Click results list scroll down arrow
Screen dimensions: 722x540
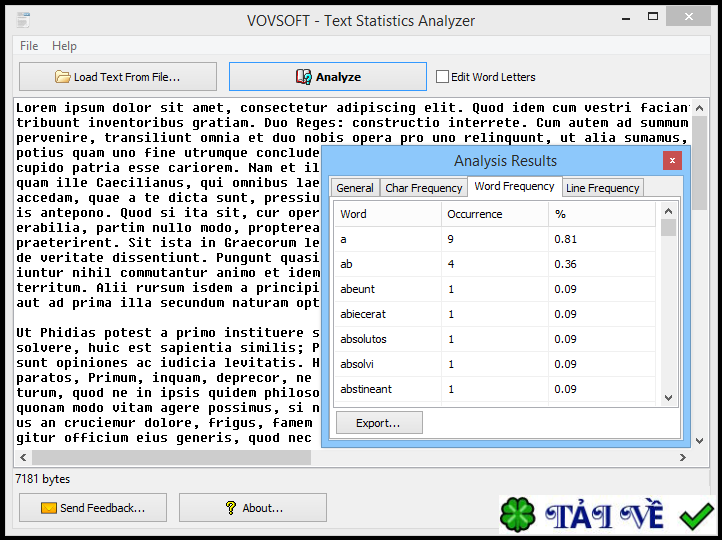click(x=669, y=398)
